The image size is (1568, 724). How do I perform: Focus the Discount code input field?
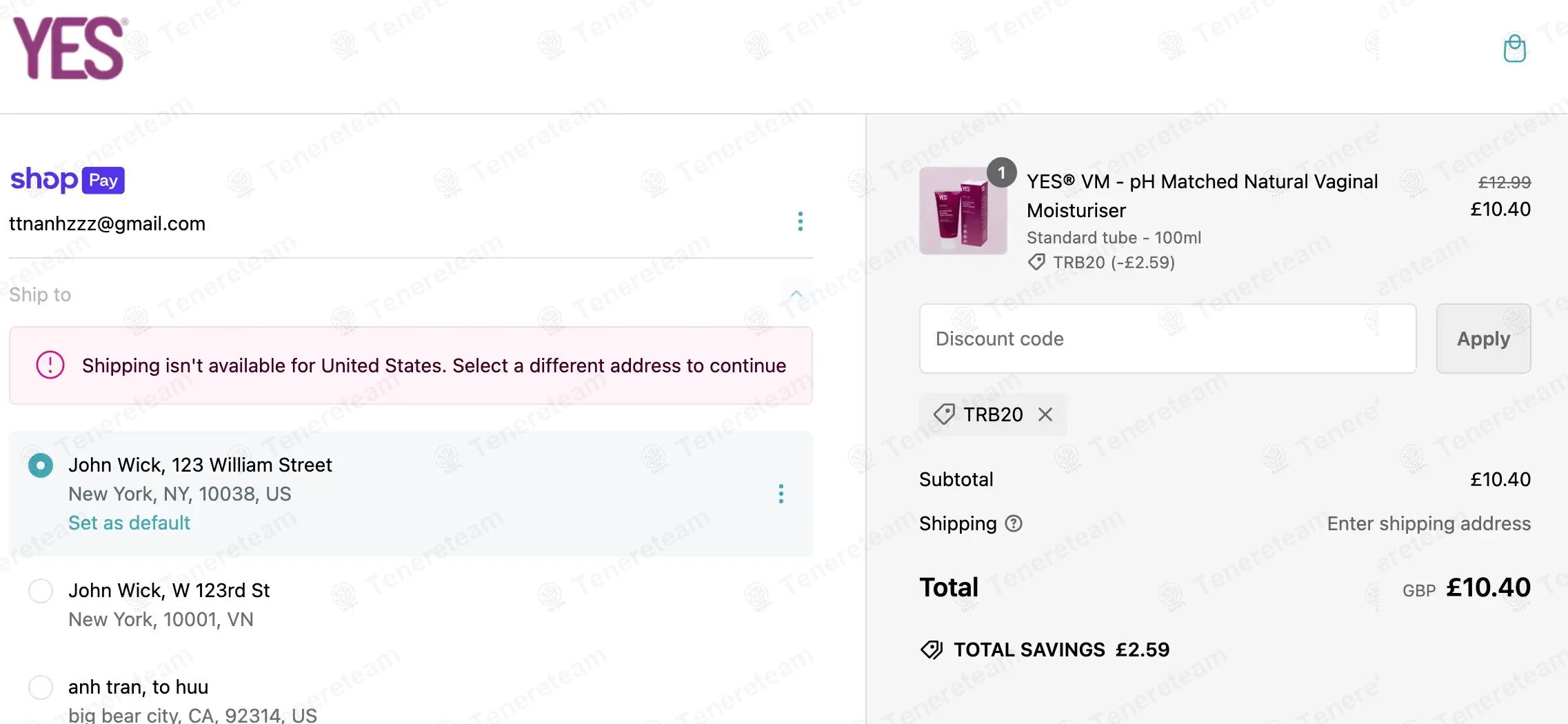click(x=1167, y=339)
